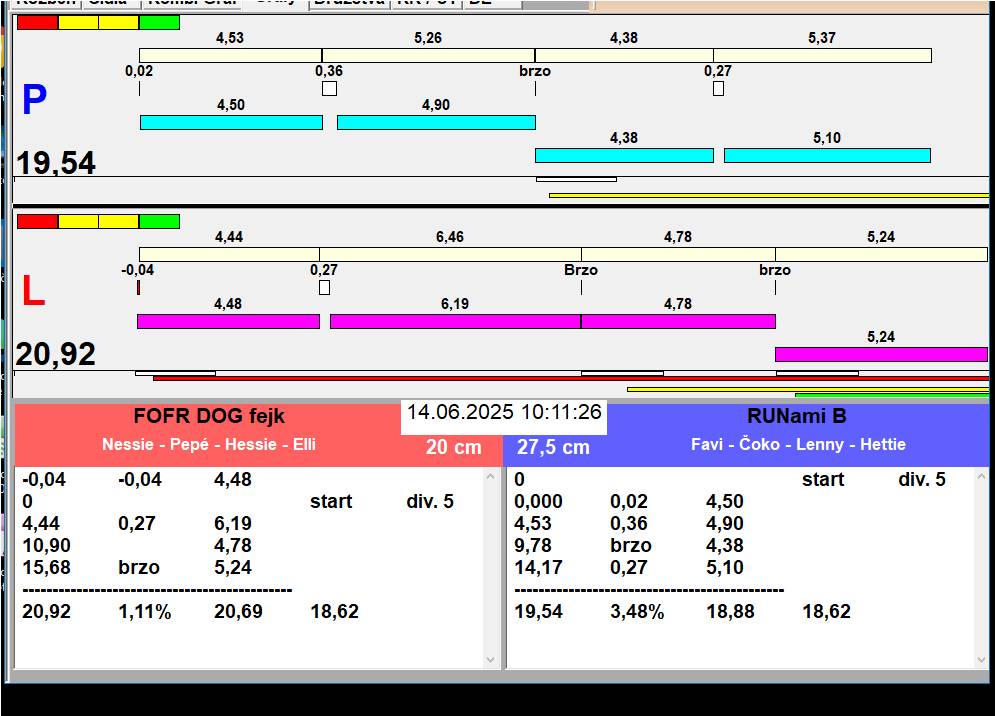The width and height of the screenshot is (995, 716).
Task: Select the cyan 4,50 run bar in lane P
Action: tap(231, 122)
